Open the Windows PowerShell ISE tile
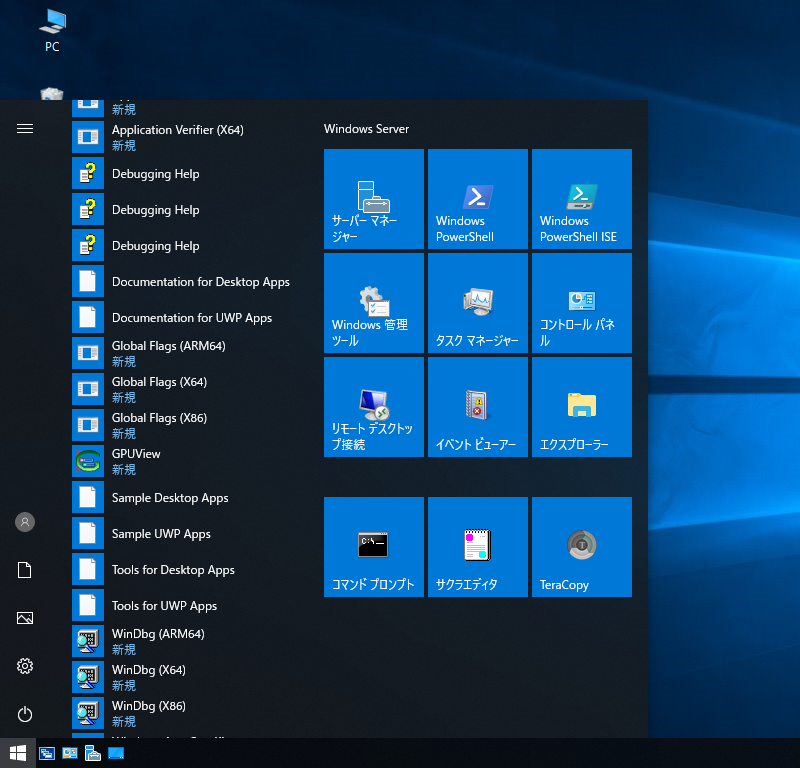The height and width of the screenshot is (768, 800). coord(582,199)
